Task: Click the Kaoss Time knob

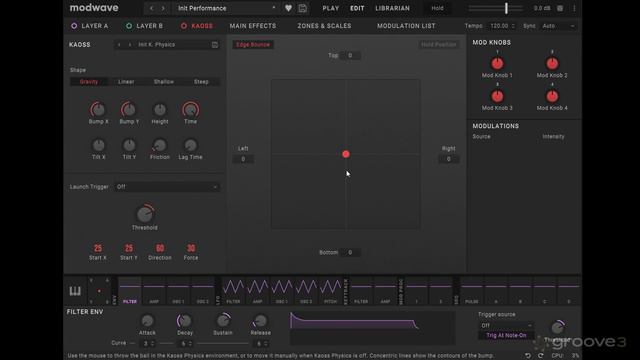Action: 191,109
